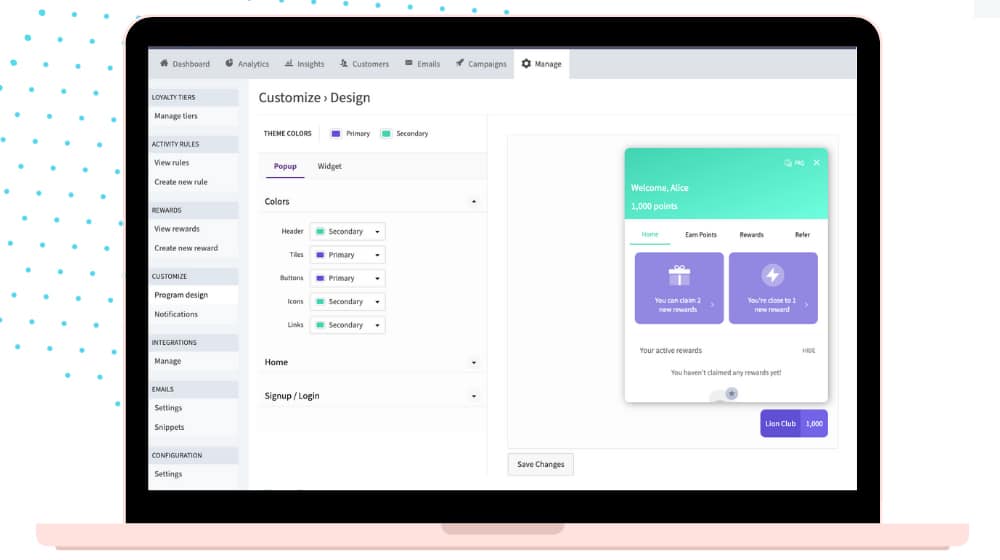Click the Dashboard home icon
Screen dimensions: 1000x560
164,63
